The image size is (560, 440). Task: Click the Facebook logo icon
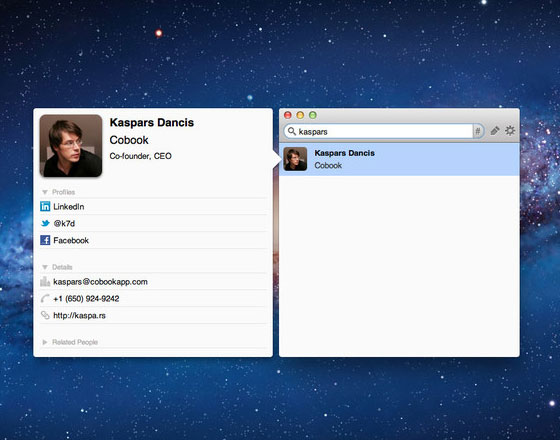(45, 240)
